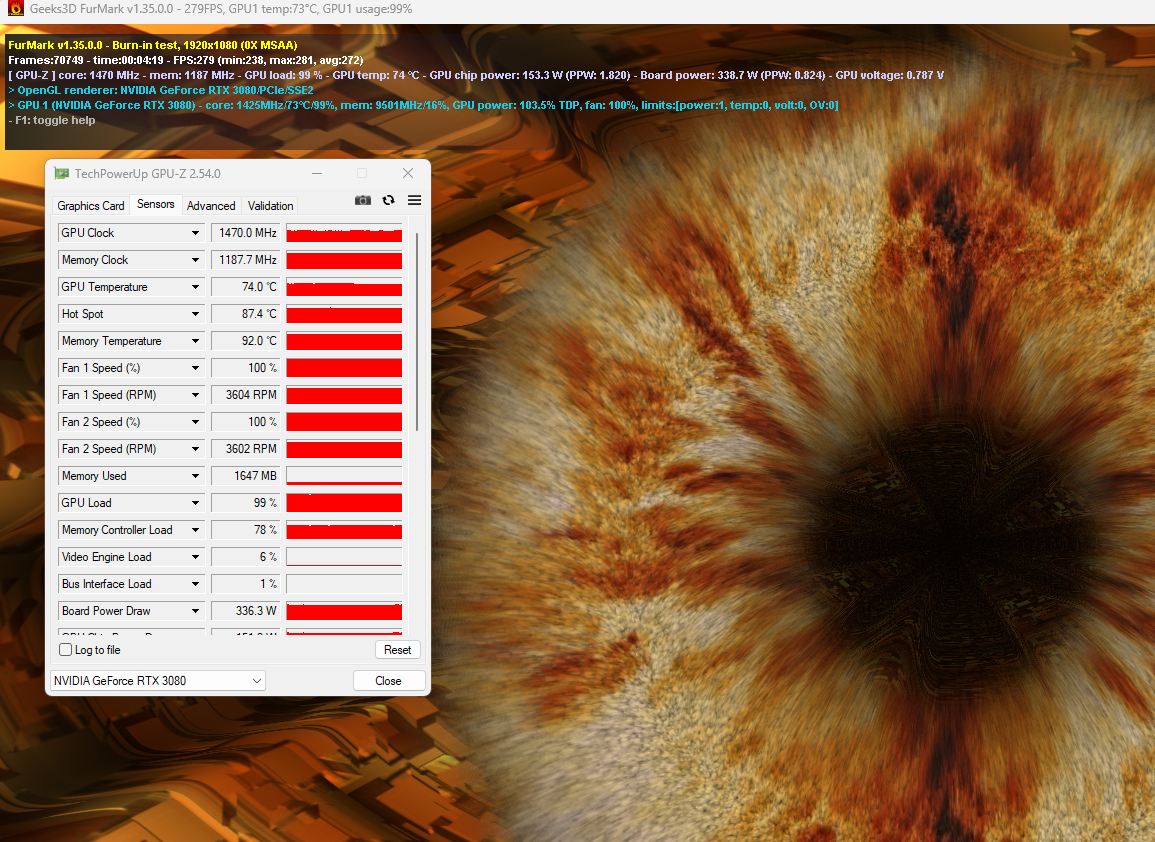Screen dimensions: 1155x842
Task: Click the 92.0 °C memory temperature value
Action: [245, 341]
